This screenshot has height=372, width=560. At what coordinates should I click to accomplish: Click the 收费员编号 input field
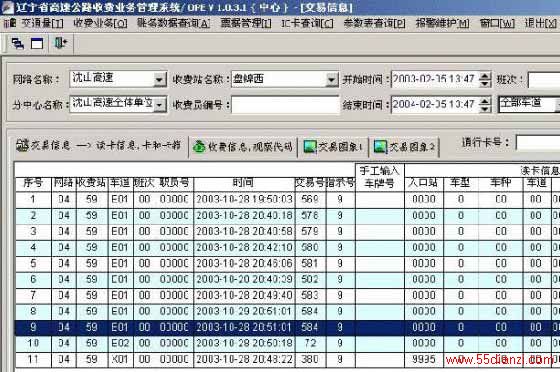tap(285, 105)
